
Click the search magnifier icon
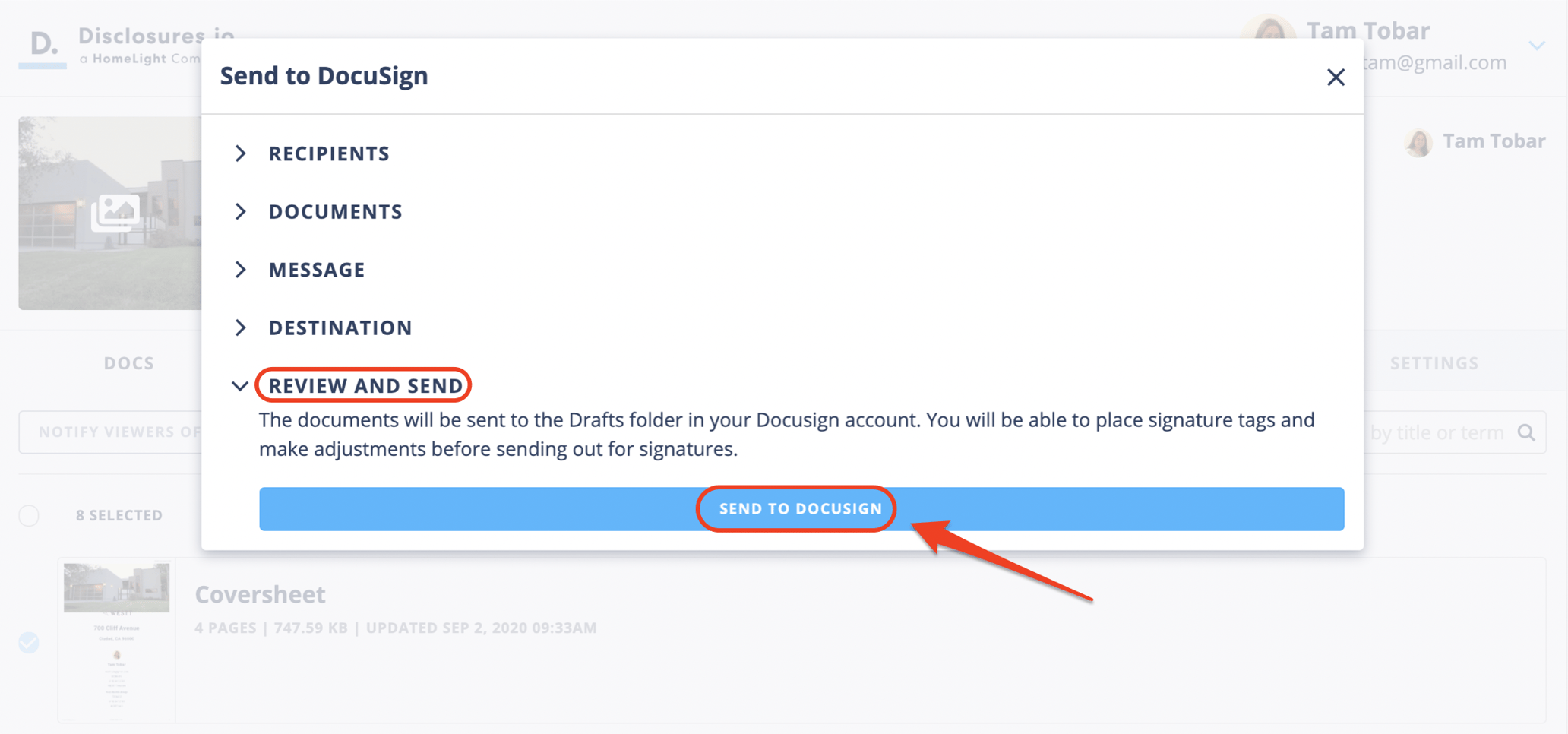coord(1526,432)
